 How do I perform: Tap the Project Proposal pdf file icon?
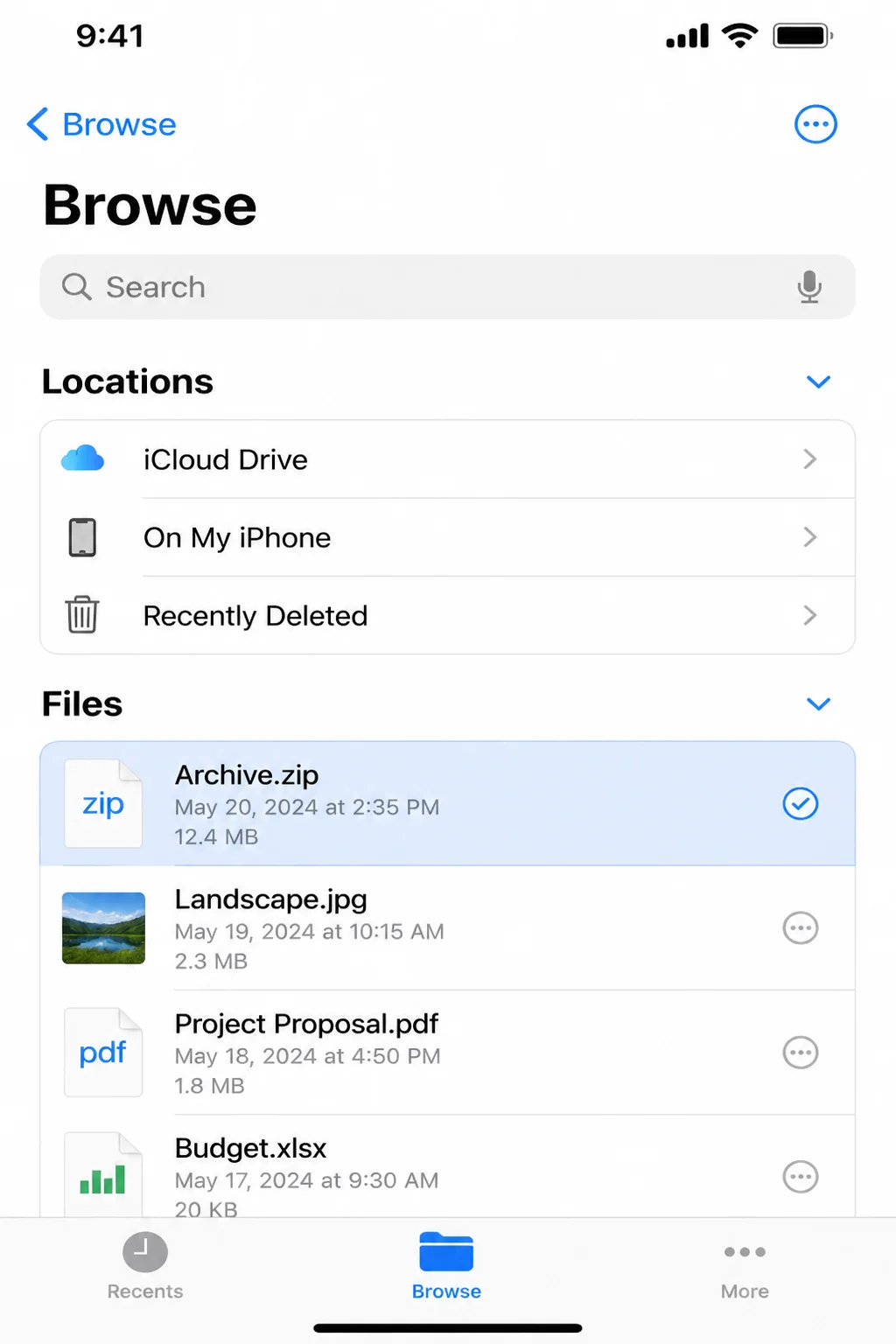[x=103, y=1053]
